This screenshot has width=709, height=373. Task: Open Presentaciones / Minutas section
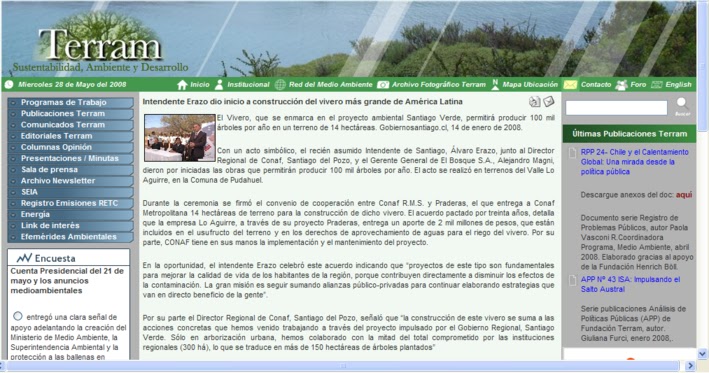tap(71, 159)
